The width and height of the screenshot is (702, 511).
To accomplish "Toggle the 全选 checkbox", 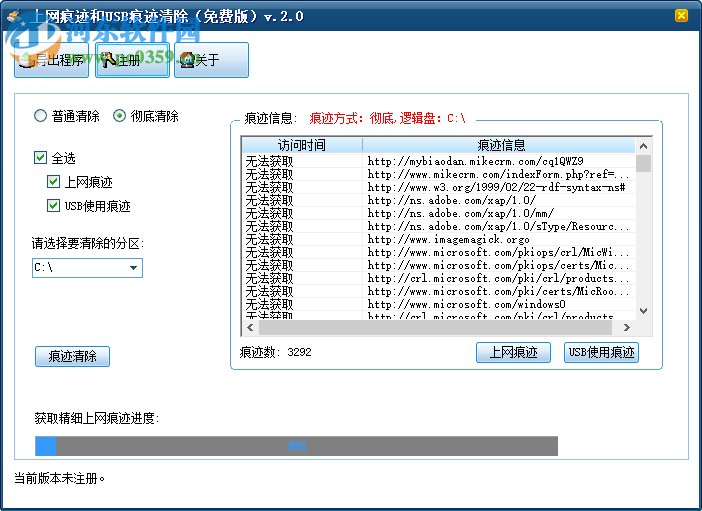I will pyautogui.click(x=40, y=158).
